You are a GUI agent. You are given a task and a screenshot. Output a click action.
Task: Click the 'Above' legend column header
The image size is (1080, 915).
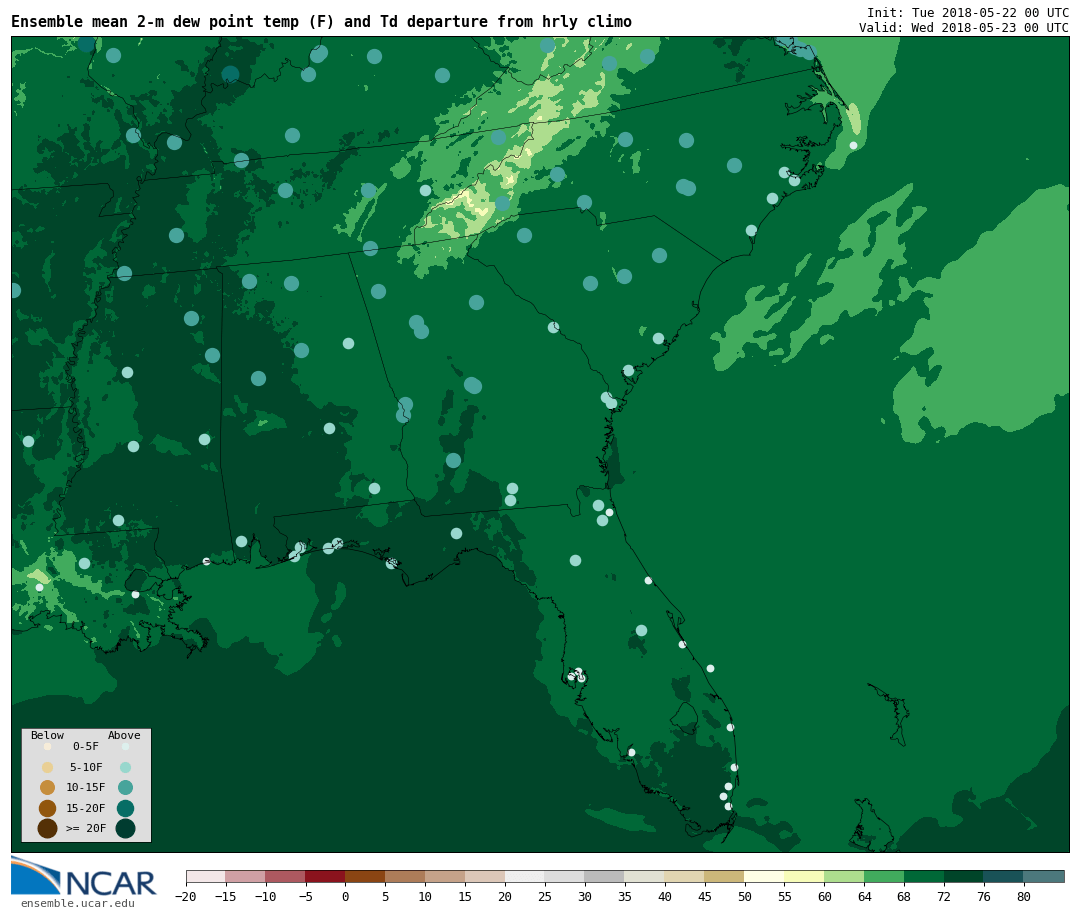[124, 735]
